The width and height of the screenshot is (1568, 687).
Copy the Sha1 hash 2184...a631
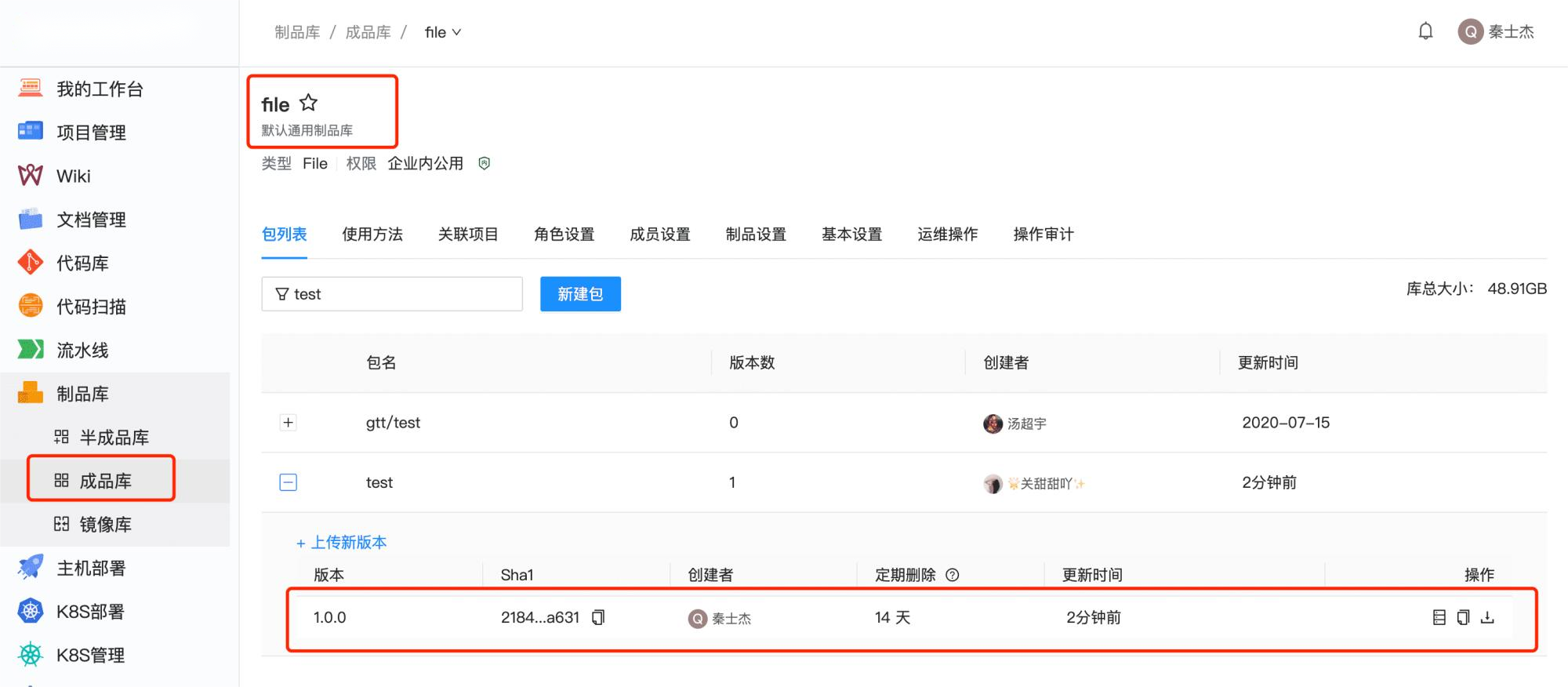pos(598,618)
